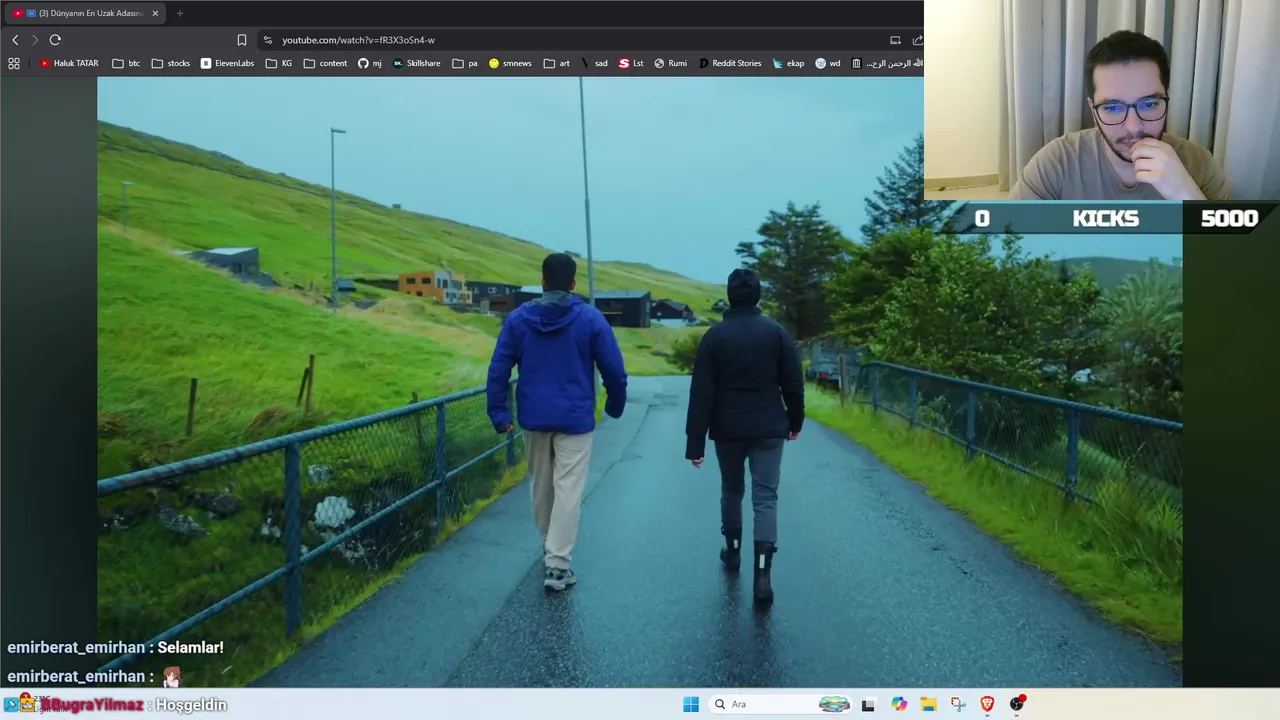Open the Haluk TATAR bookmark
Screen dimensions: 1280x720
69,63
